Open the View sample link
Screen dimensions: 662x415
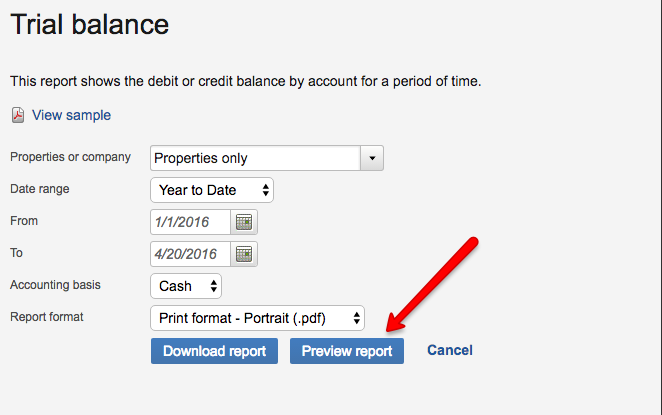[x=71, y=115]
